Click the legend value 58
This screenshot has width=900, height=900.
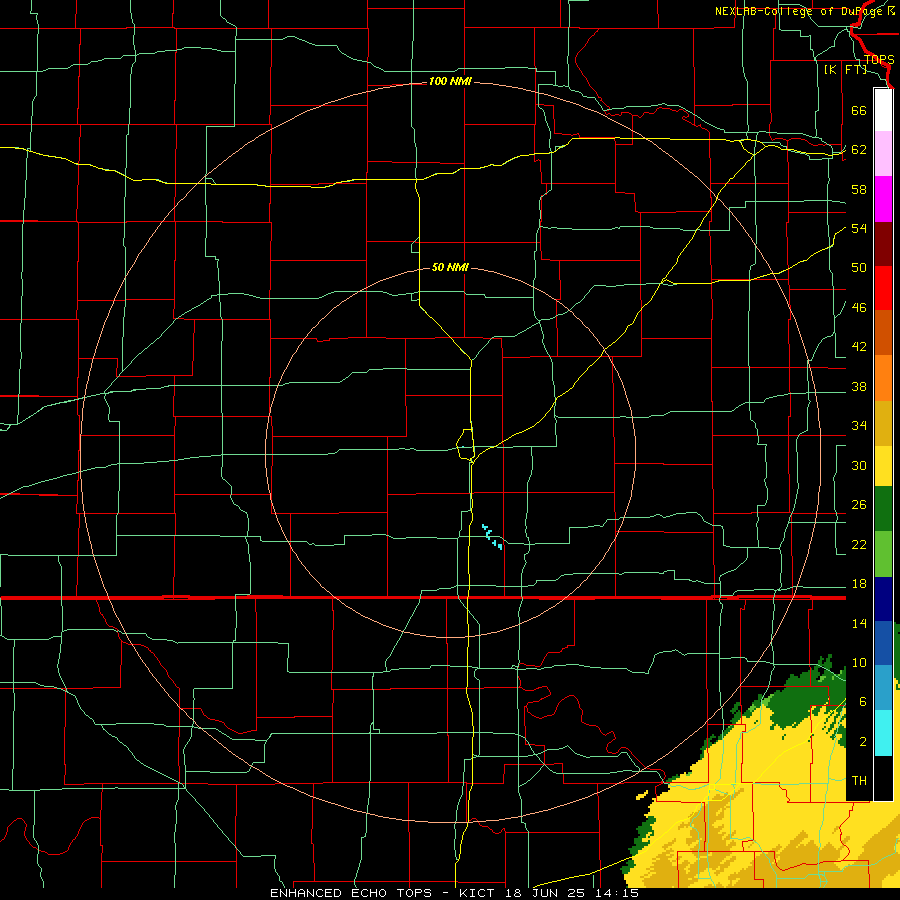pos(859,189)
